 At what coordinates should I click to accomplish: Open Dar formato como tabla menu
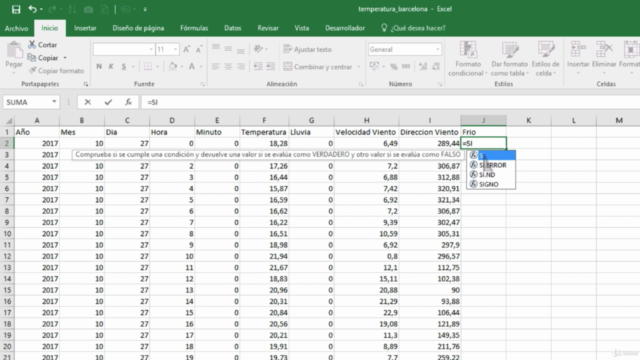coord(509,59)
